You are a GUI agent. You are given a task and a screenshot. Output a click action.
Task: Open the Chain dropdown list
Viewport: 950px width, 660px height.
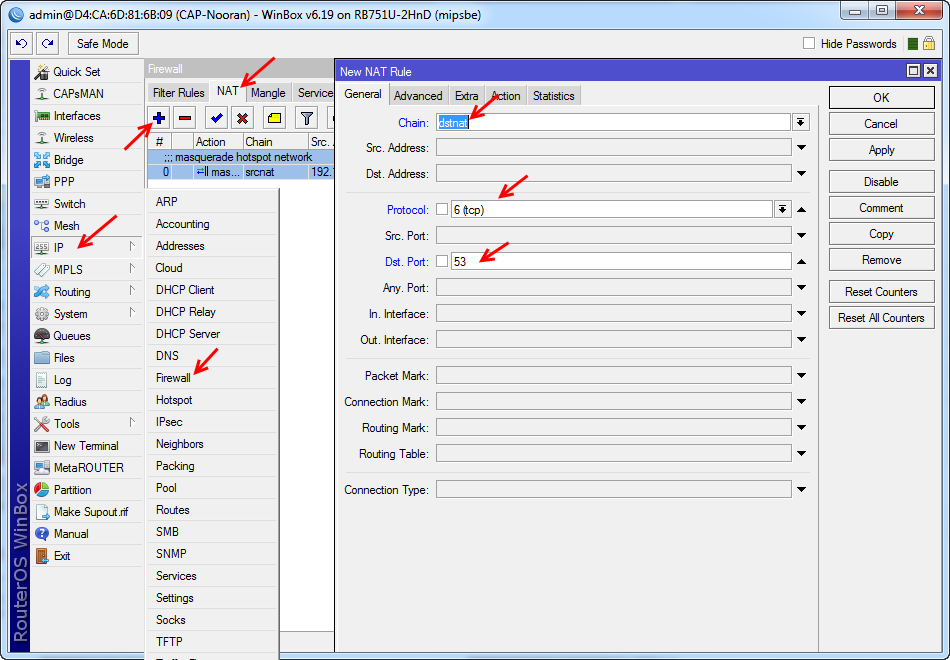pos(800,122)
